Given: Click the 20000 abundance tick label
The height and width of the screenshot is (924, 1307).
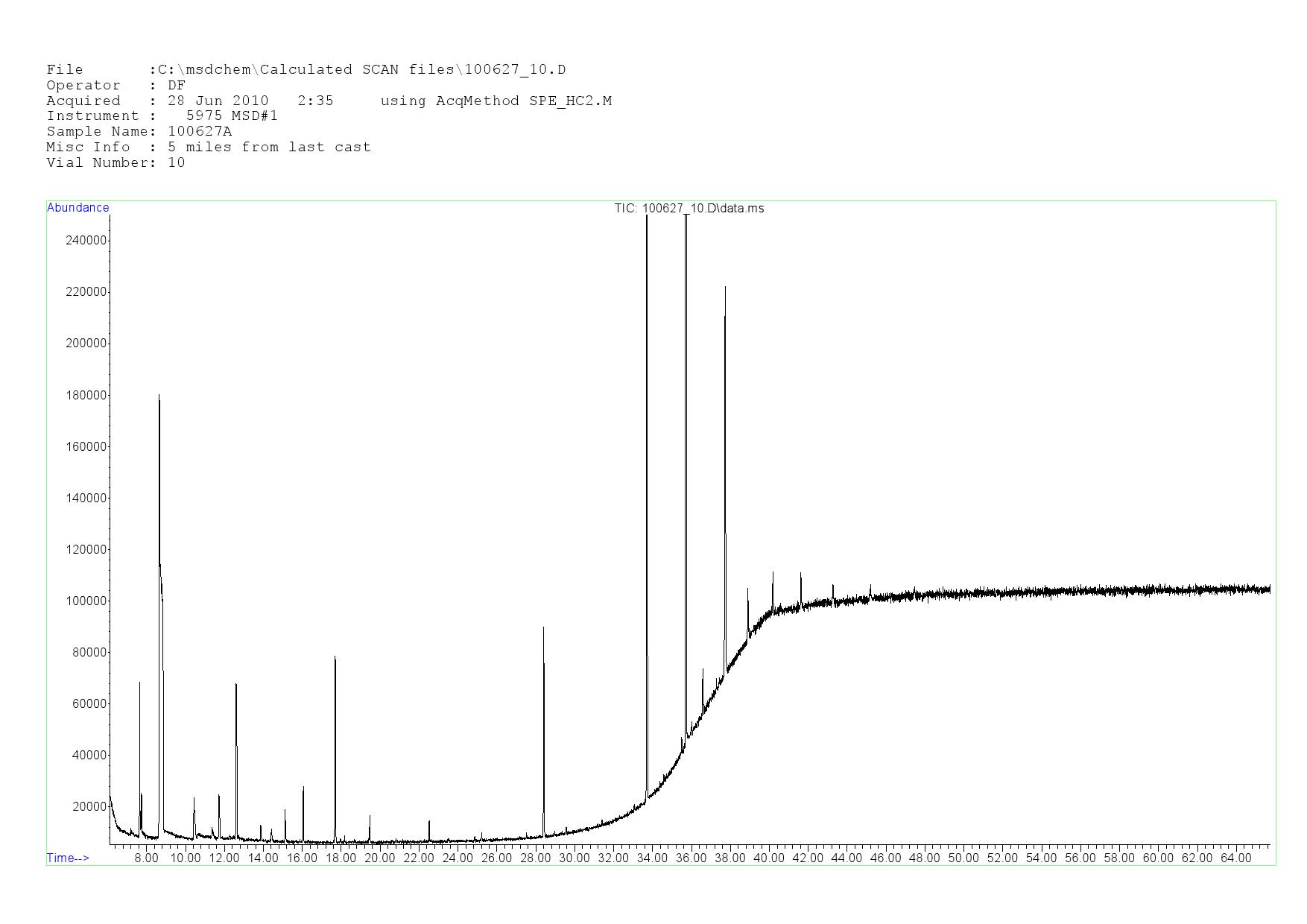Looking at the screenshot, I should coord(89,806).
